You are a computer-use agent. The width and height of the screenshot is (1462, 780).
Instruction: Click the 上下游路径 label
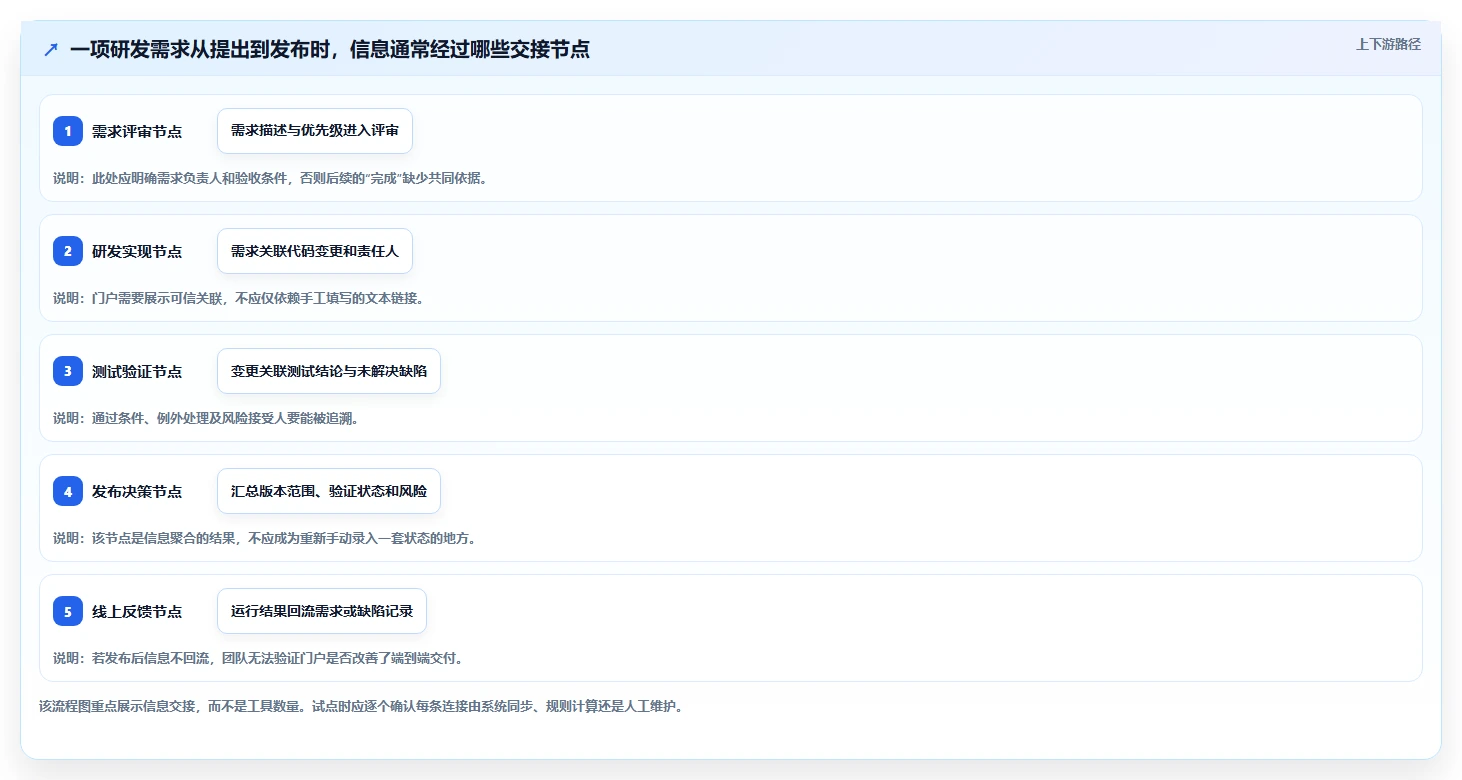[1388, 44]
